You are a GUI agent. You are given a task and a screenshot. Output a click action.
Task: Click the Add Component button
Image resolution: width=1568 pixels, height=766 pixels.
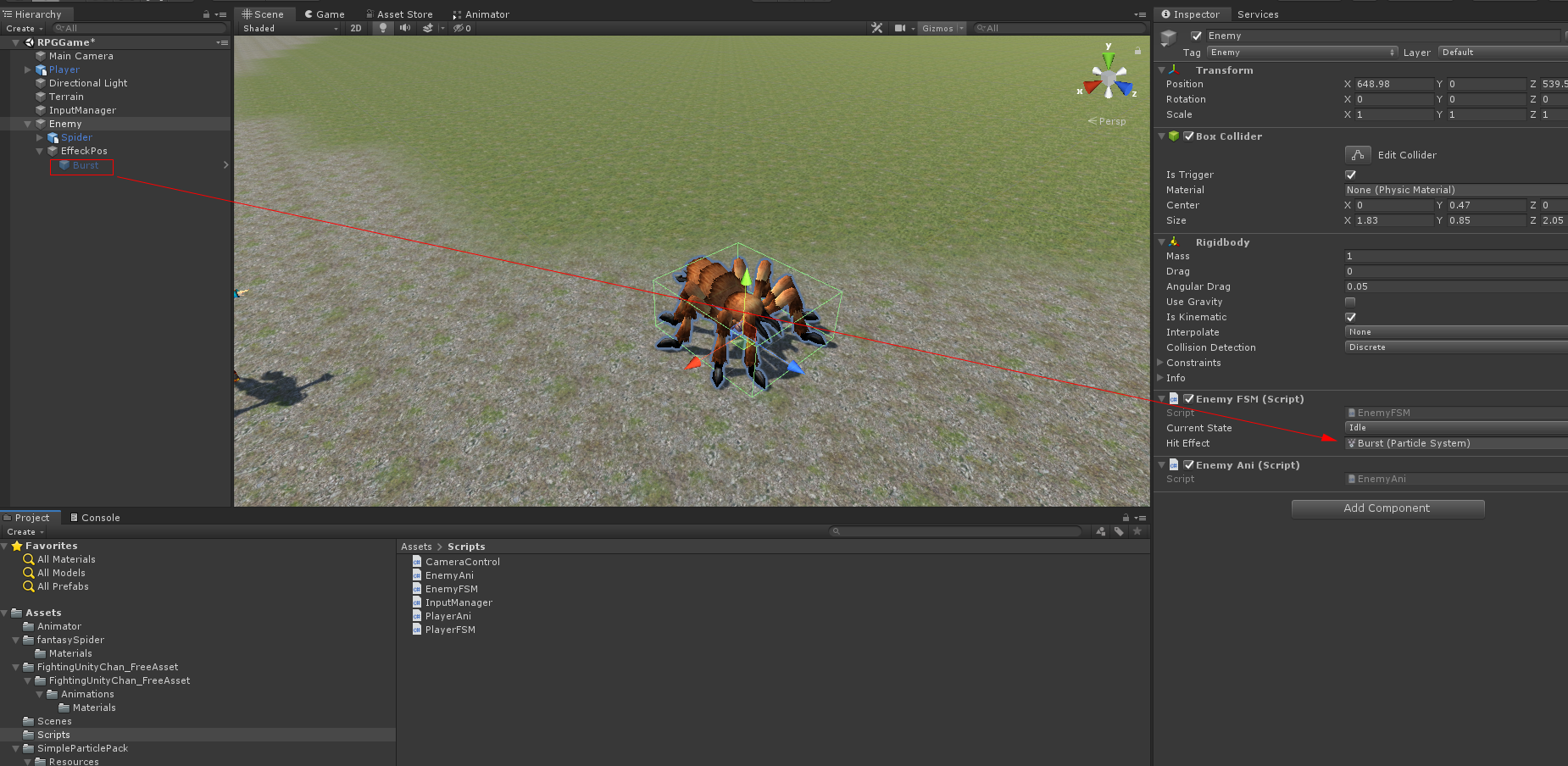pyautogui.click(x=1387, y=508)
